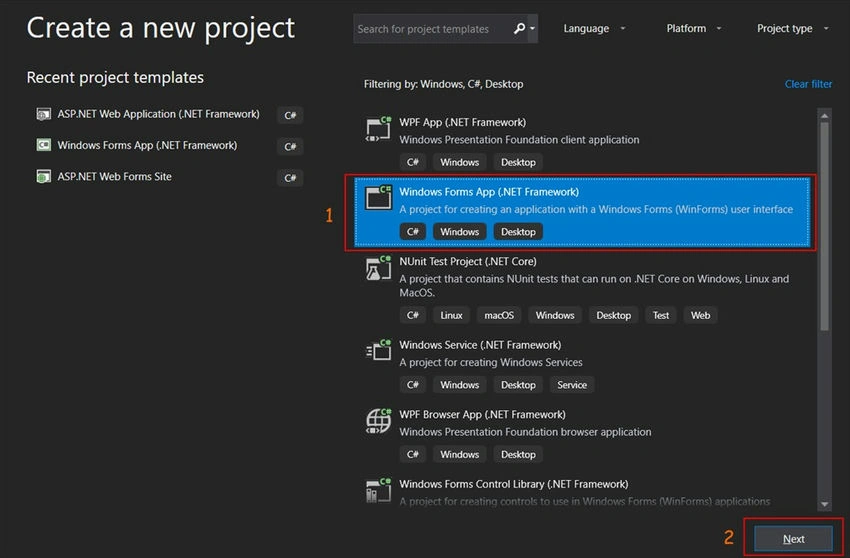850x558 pixels.
Task: Click Web tag under NUnit Test Project
Action: pos(700,315)
